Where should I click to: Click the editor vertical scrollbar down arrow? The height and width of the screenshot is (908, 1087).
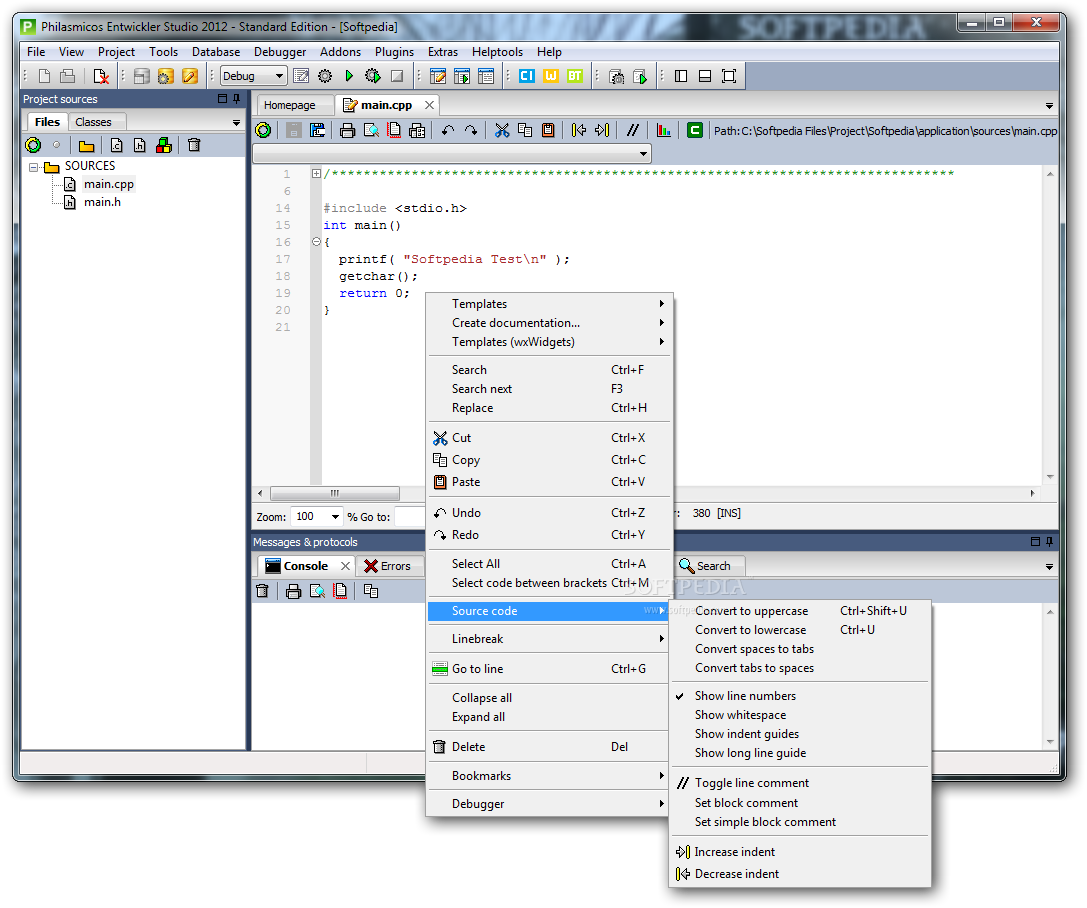(1050, 478)
